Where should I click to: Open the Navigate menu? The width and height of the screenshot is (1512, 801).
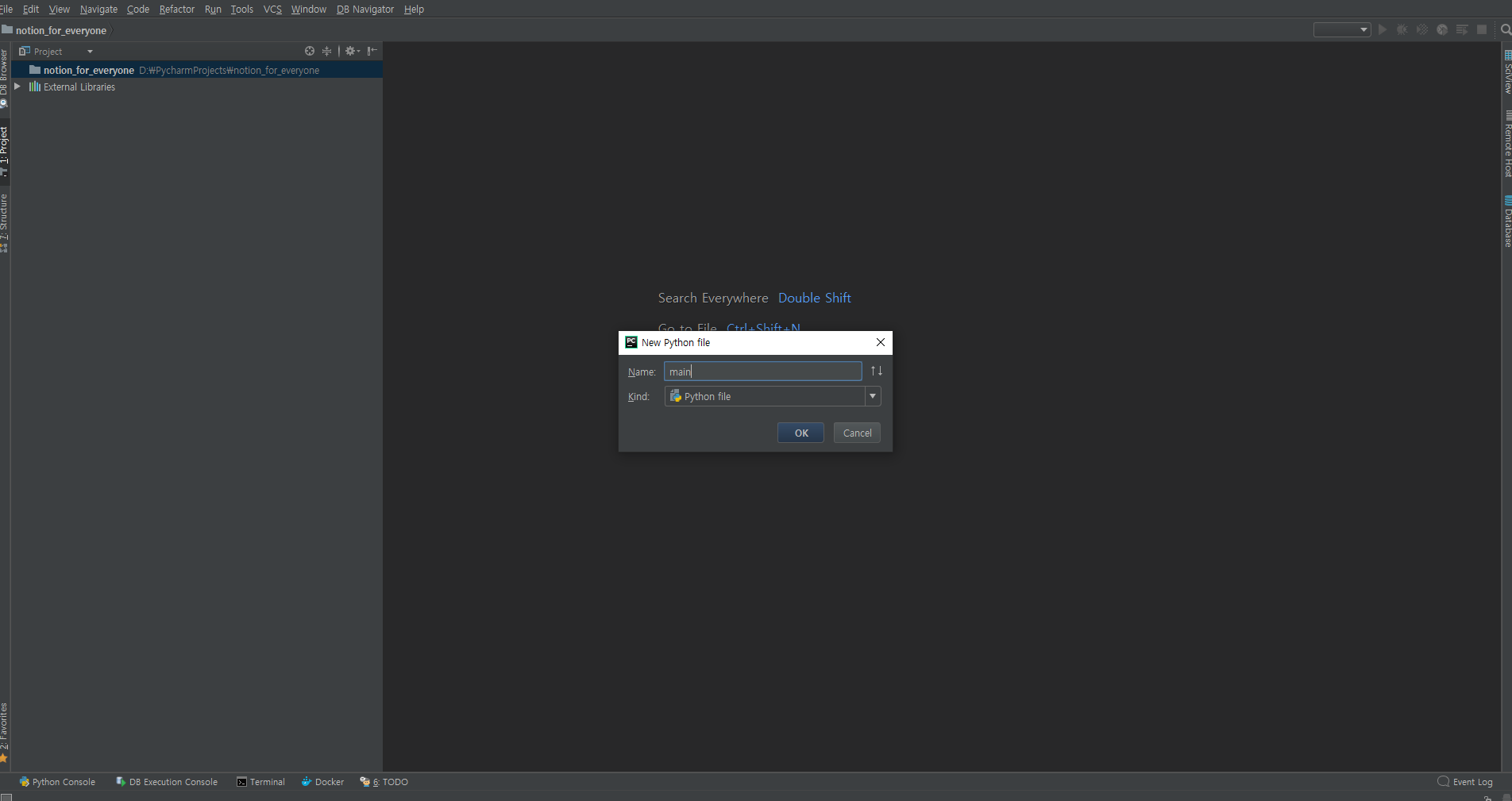98,9
